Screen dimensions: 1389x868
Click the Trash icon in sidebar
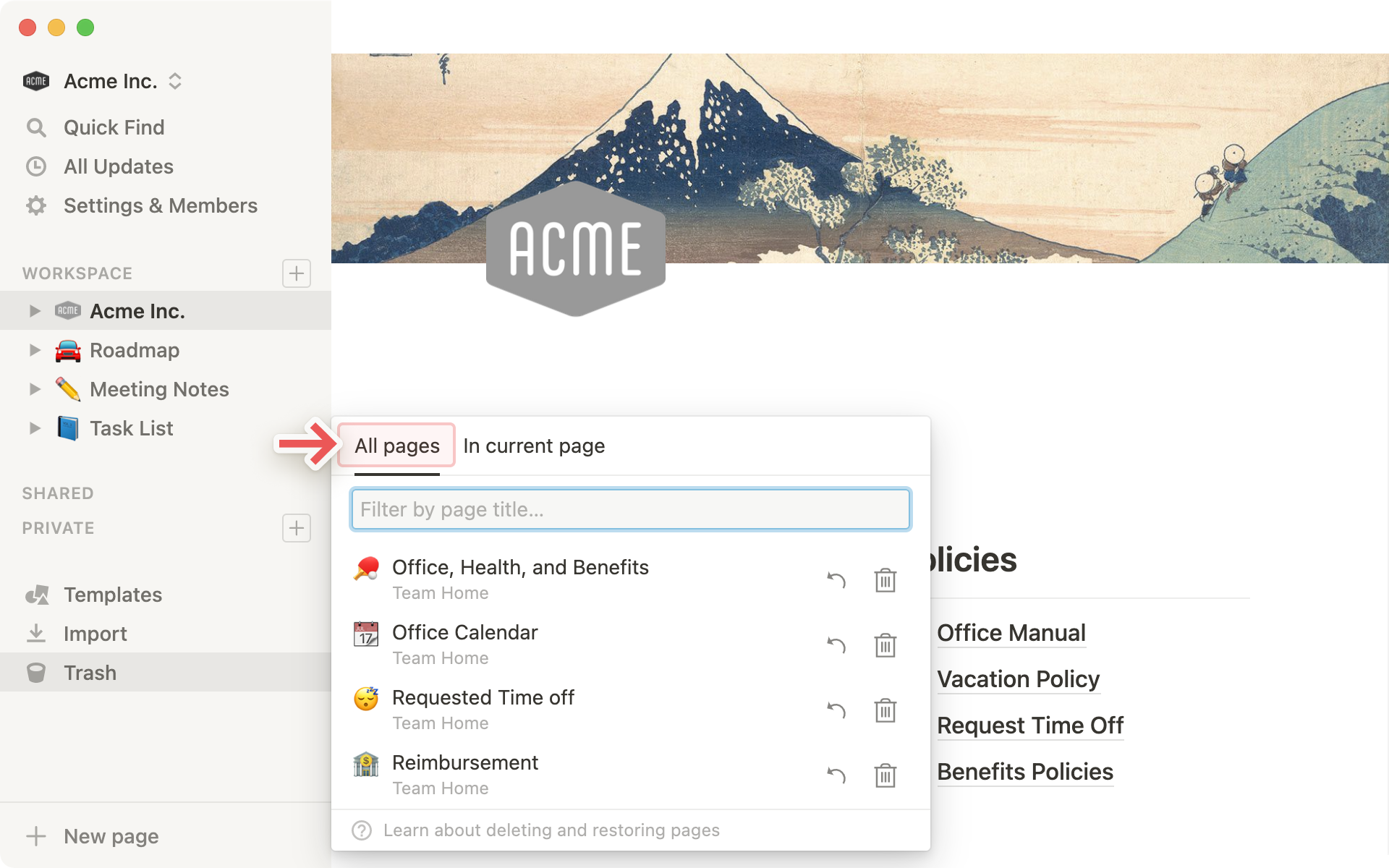point(36,672)
